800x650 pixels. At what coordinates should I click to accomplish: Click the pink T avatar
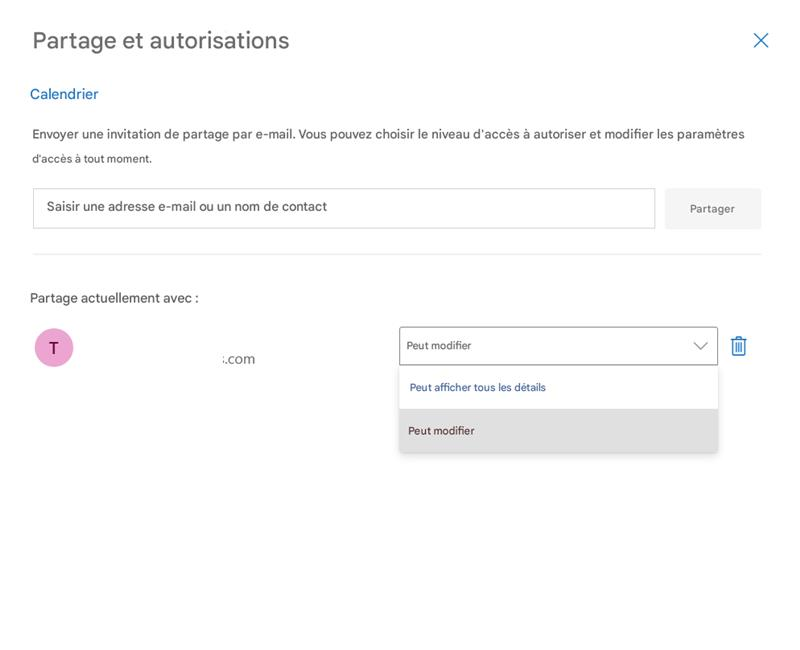point(54,347)
